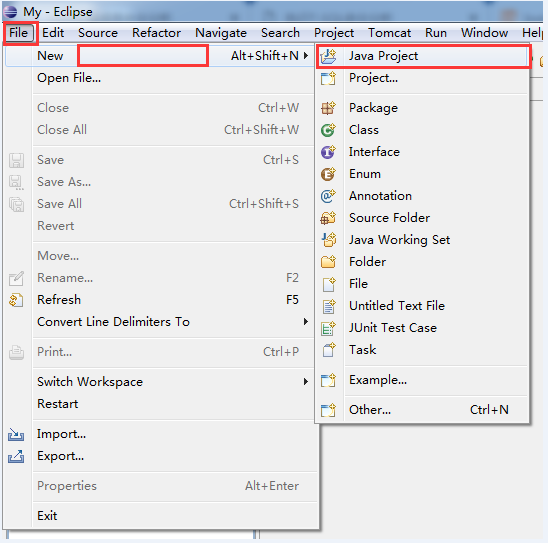Screen dimensions: 548x543
Task: Click the Enum icon
Action: pyautogui.click(x=328, y=174)
